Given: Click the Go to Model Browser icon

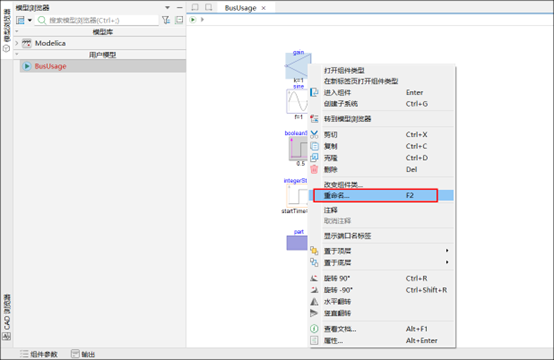Looking at the screenshot, I should coord(314,119).
